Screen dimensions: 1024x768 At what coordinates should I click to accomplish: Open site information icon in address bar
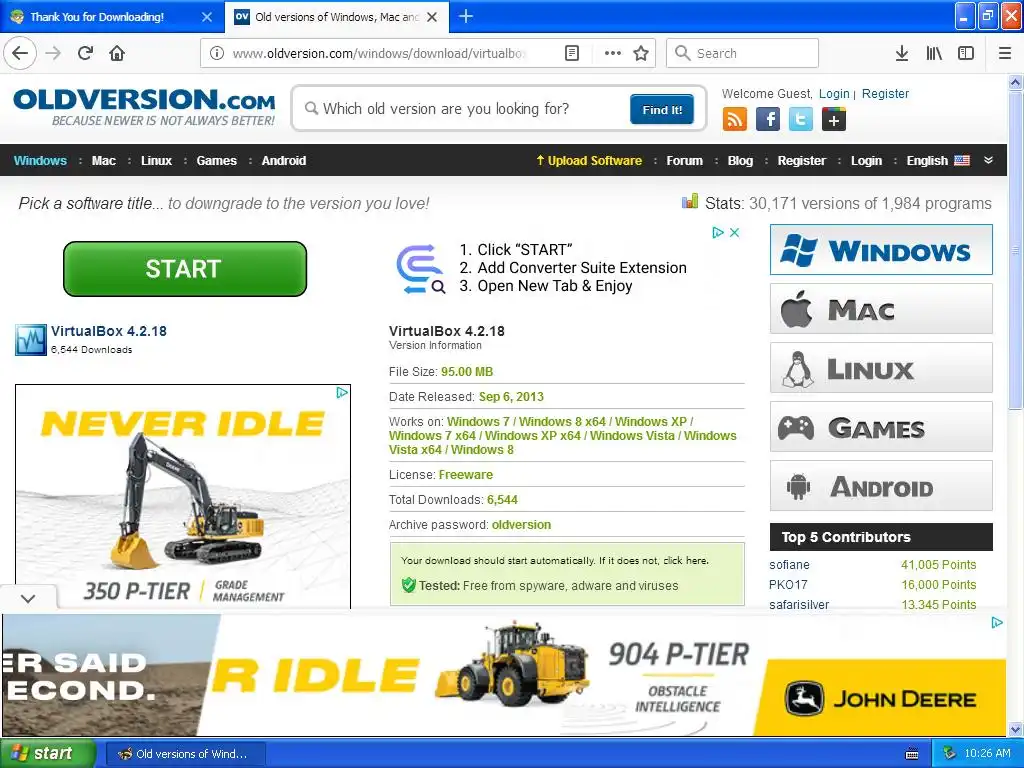217,53
